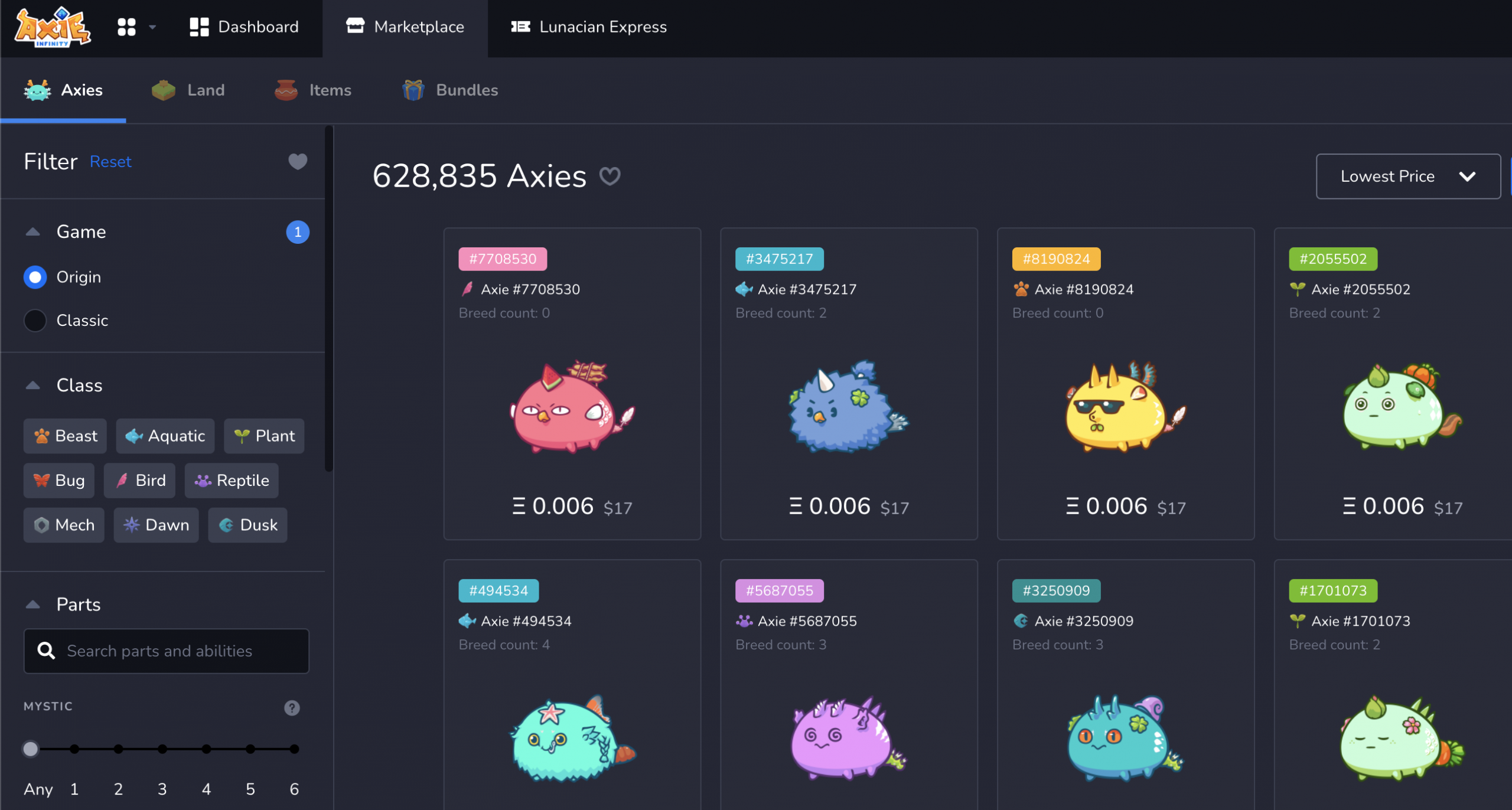Expand the small arrow beside apps grid
Viewport: 1512px width, 810px height.
(152, 27)
